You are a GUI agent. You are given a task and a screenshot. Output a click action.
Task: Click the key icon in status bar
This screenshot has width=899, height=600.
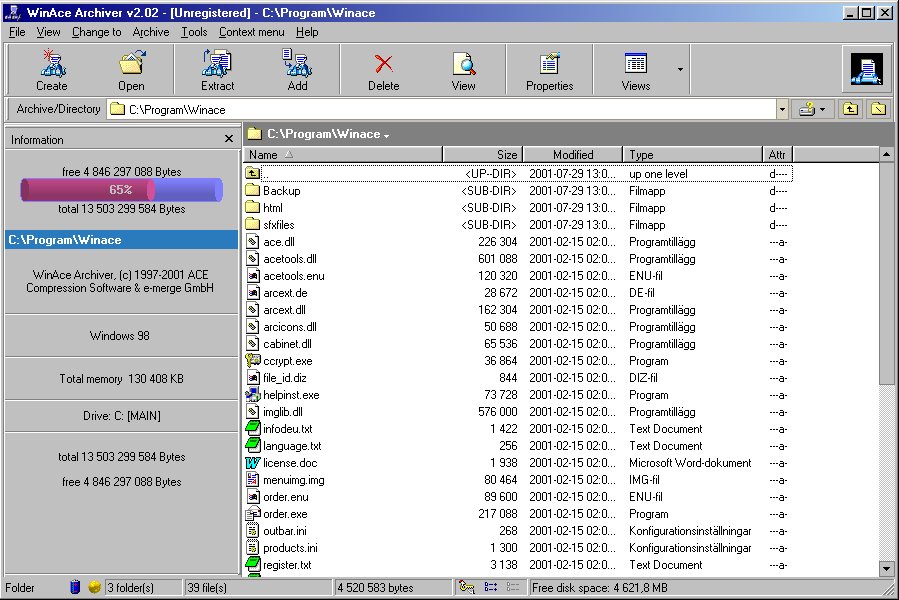(x=467, y=587)
